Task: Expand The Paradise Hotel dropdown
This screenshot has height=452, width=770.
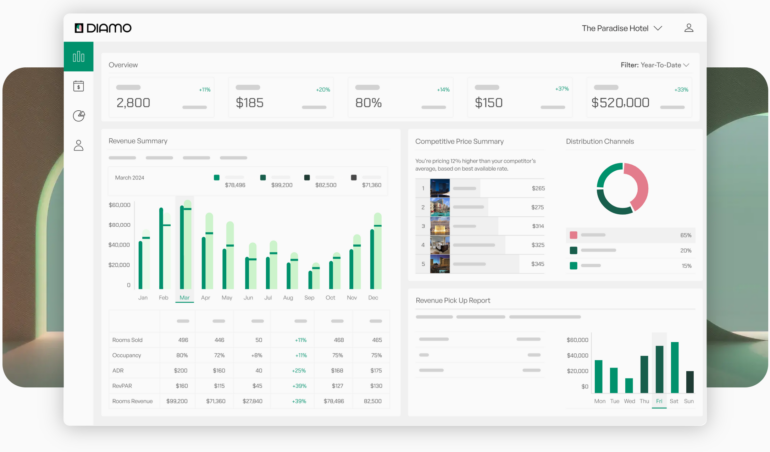Action: click(621, 28)
